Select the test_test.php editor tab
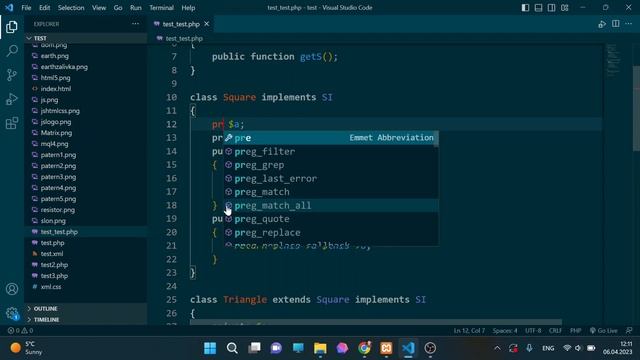Image resolution: width=640 pixels, height=360 pixels. coord(181,24)
